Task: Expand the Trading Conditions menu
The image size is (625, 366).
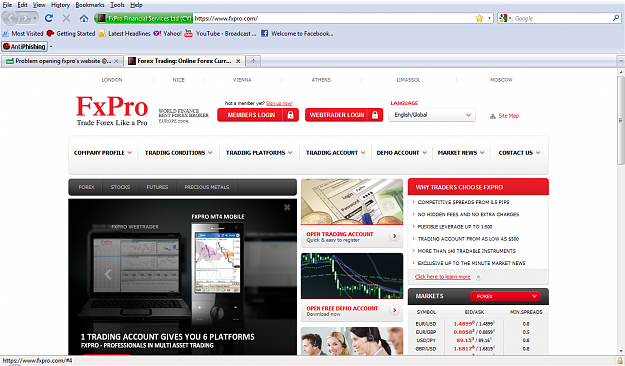Action: 179,153
